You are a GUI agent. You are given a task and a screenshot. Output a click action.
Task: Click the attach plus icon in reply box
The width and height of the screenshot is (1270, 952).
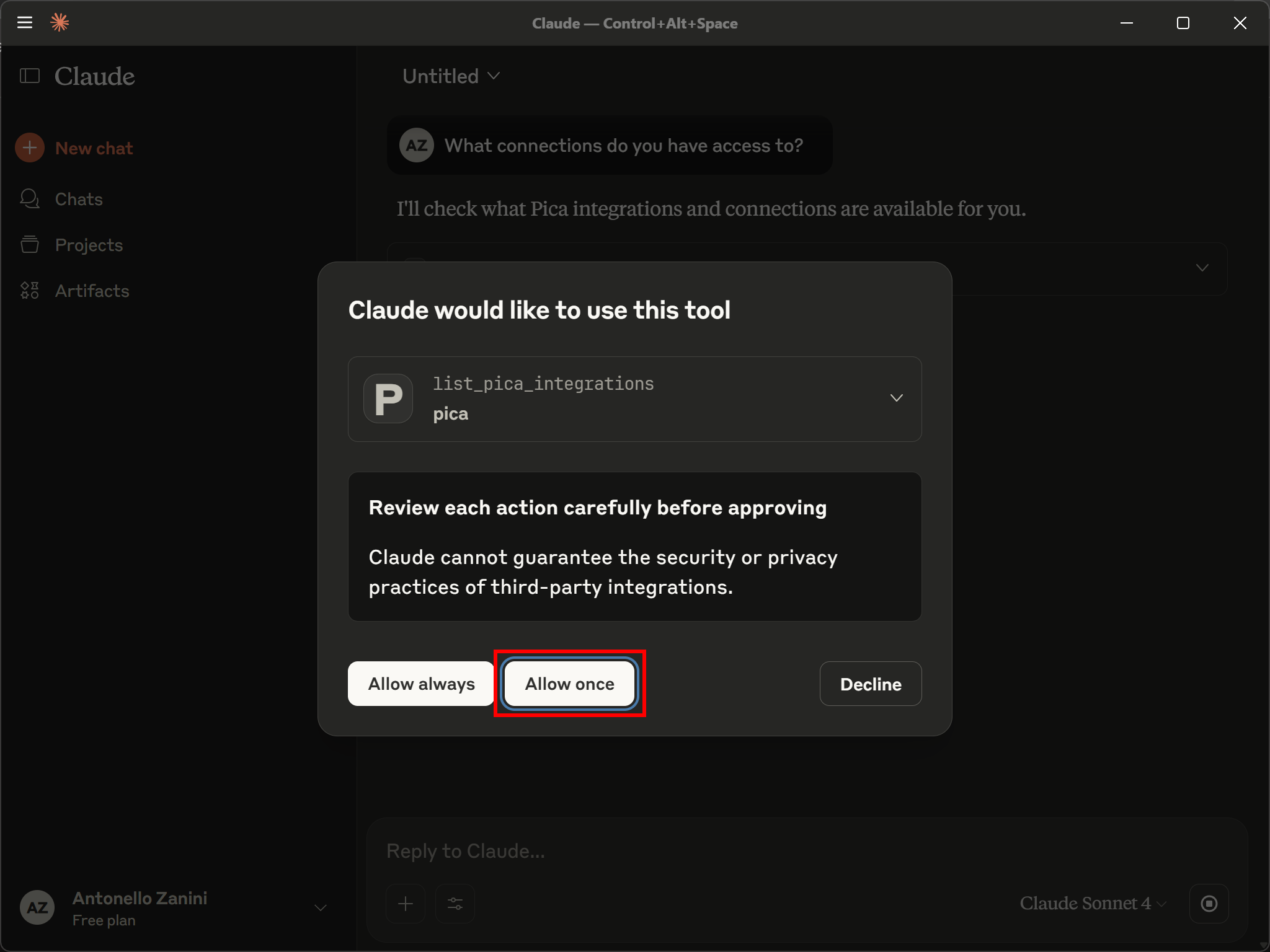406,904
